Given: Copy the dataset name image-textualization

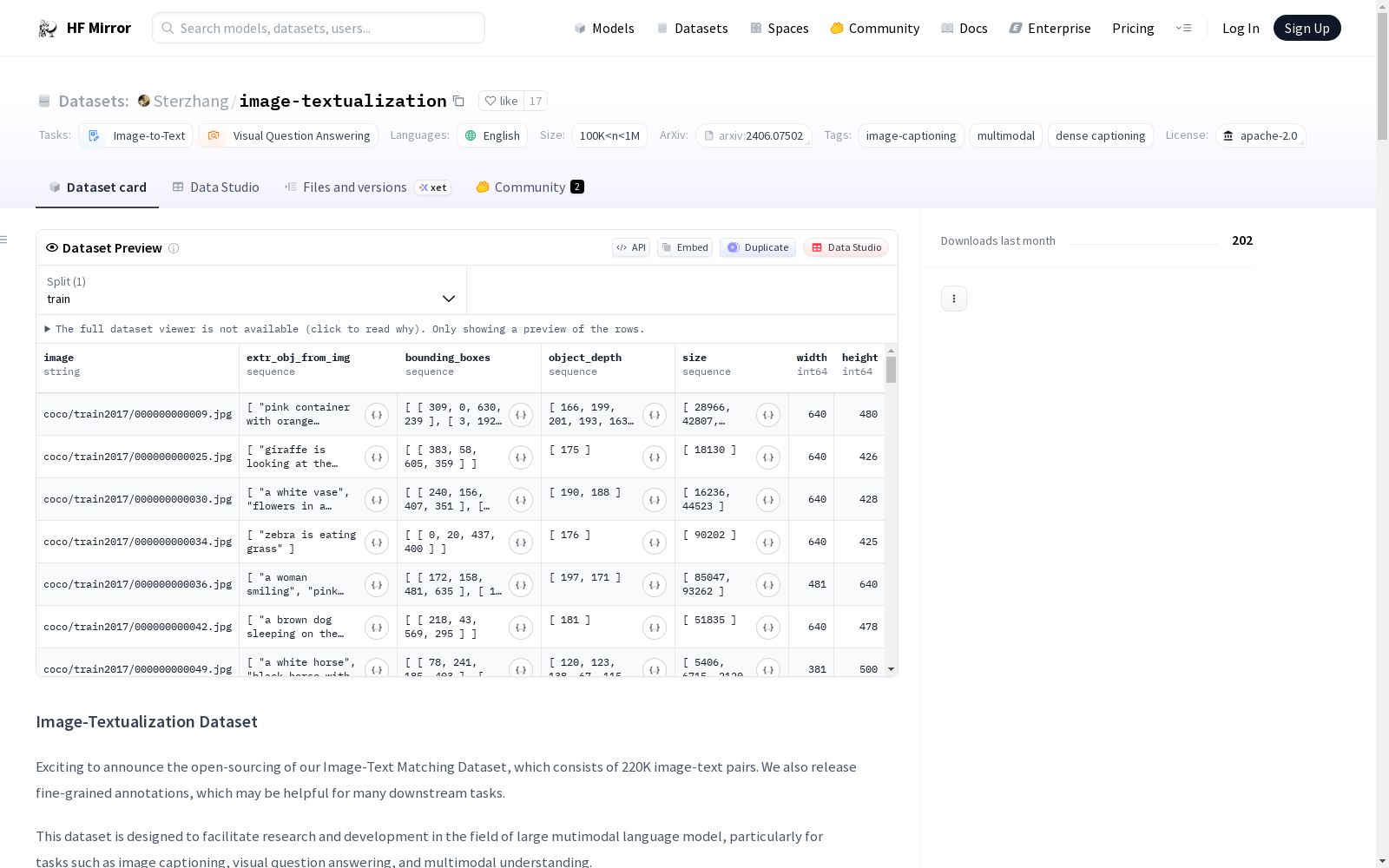Looking at the screenshot, I should tap(458, 101).
